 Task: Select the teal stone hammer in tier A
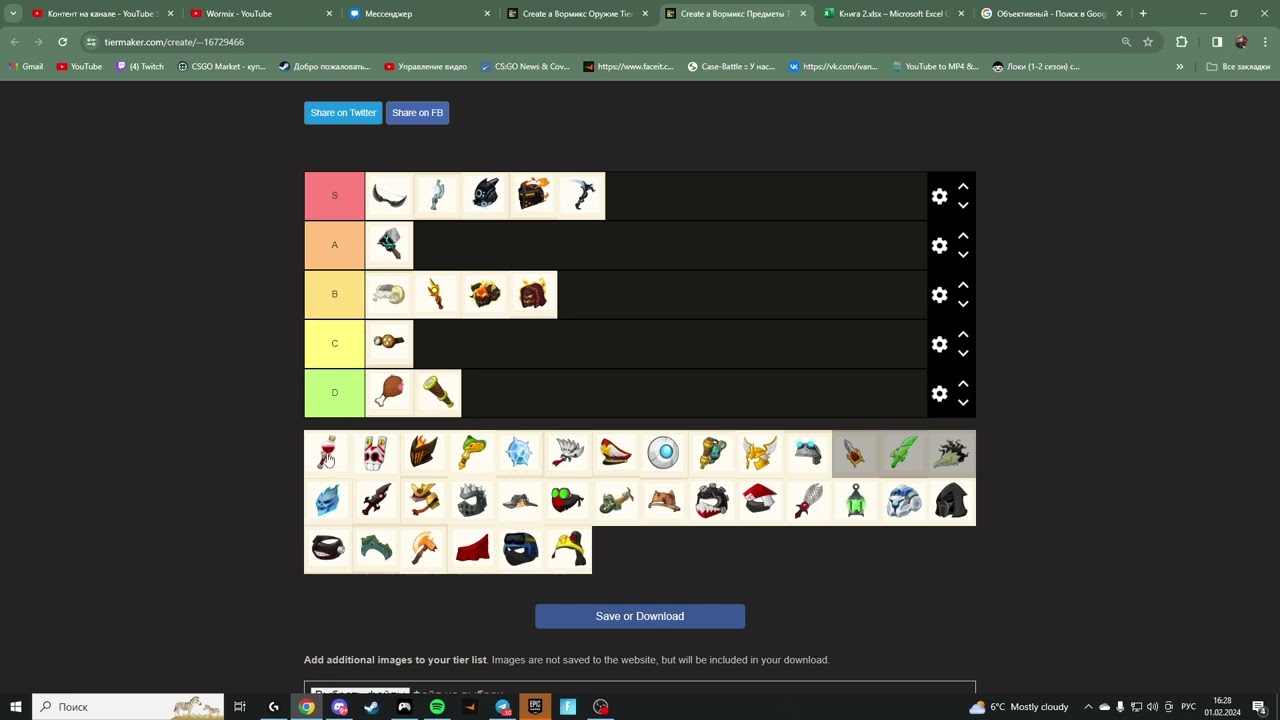click(389, 245)
